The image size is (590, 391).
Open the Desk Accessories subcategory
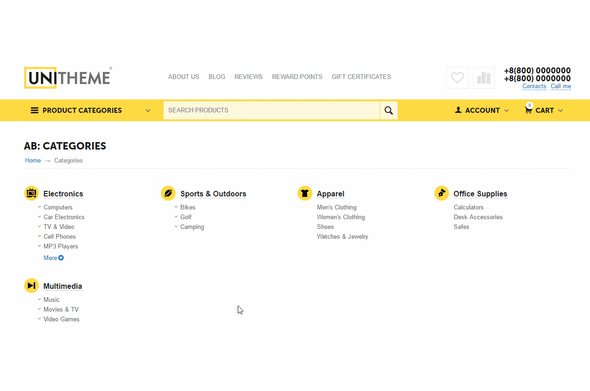pyautogui.click(x=478, y=217)
